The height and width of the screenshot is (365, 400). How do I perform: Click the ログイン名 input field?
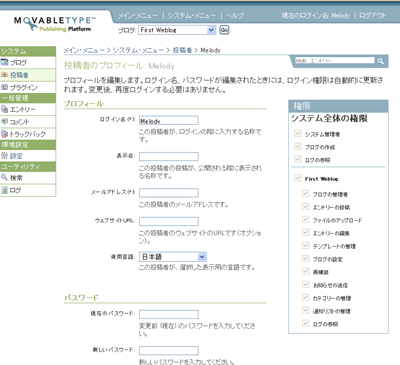pos(169,120)
